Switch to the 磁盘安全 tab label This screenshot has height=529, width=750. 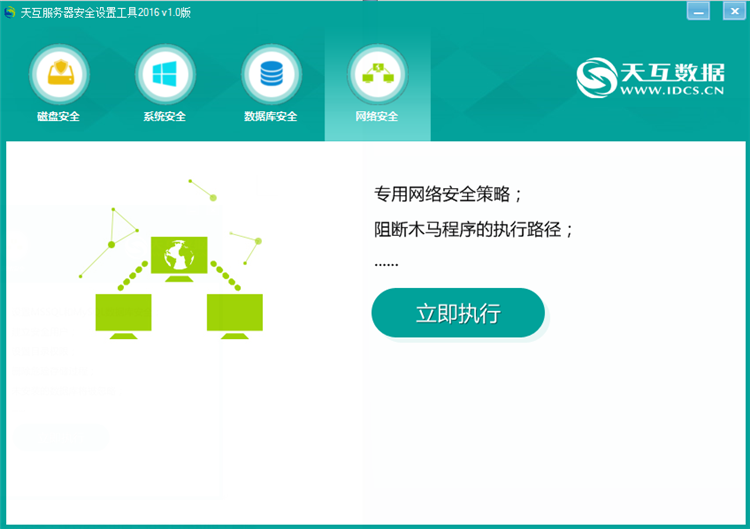click(58, 116)
